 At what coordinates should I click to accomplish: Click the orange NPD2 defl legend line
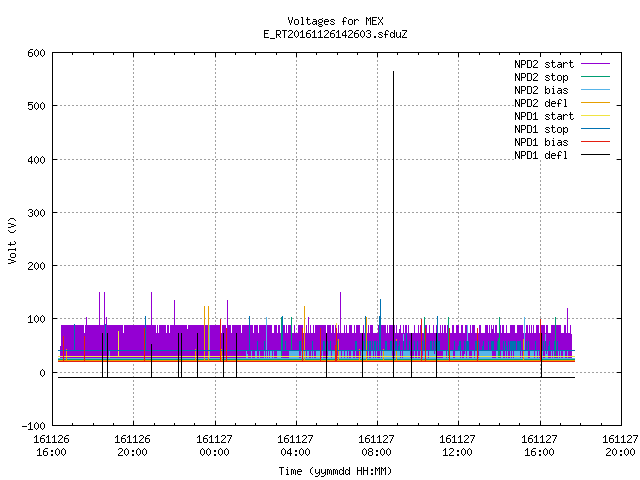pos(596,102)
